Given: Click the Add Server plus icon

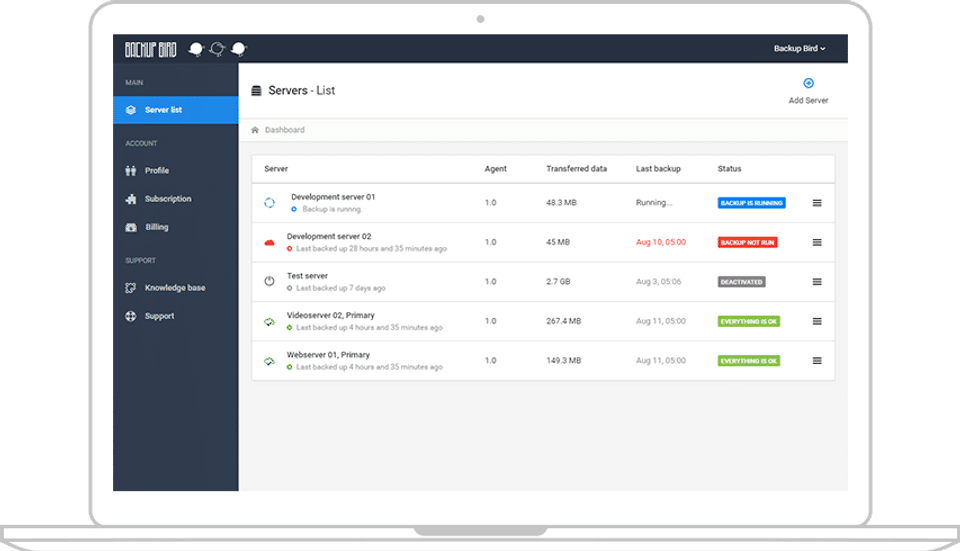Looking at the screenshot, I should 808,83.
